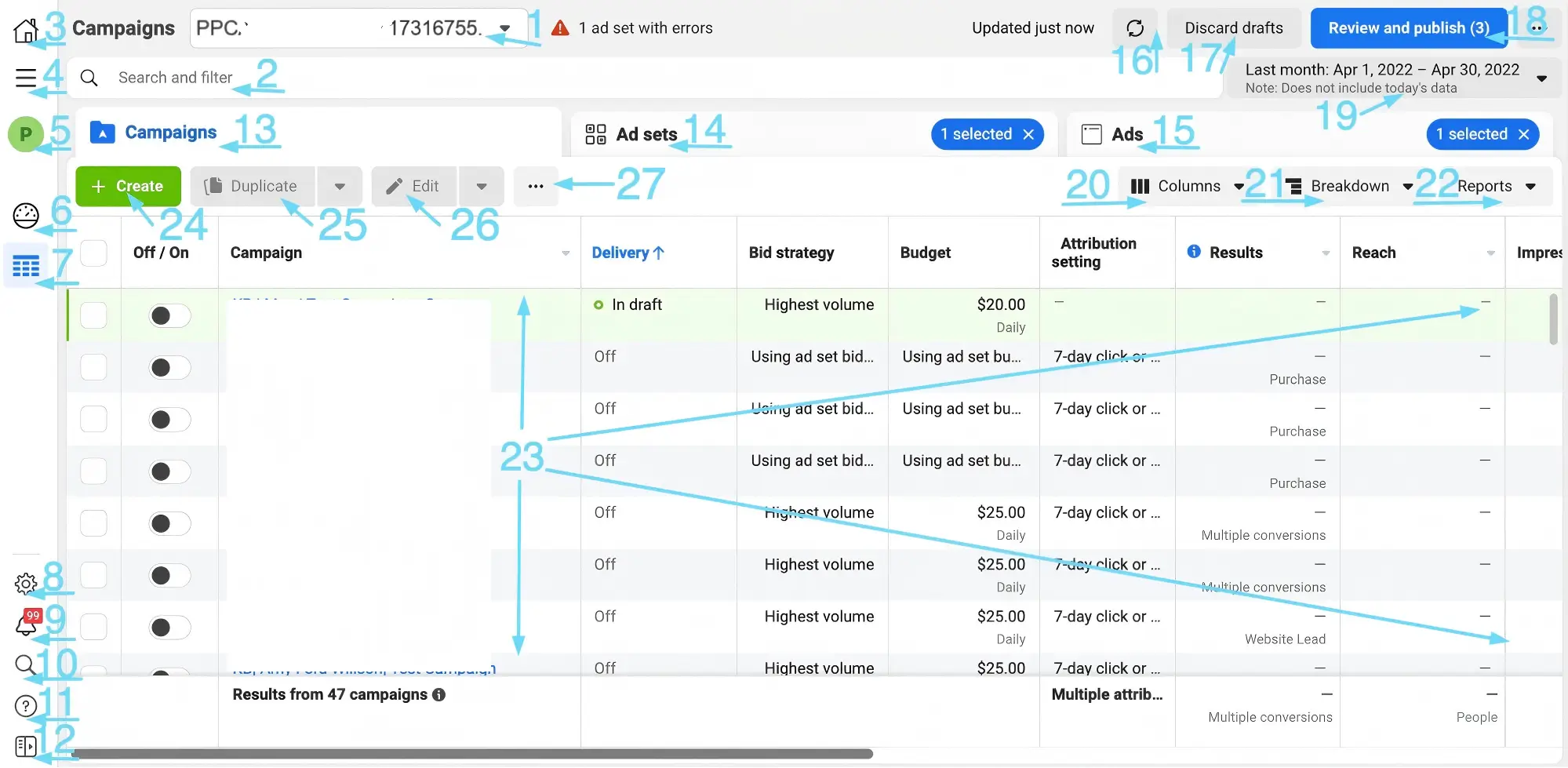Open the three-dots more options button
This screenshot has width=1568, height=768.
click(x=536, y=187)
